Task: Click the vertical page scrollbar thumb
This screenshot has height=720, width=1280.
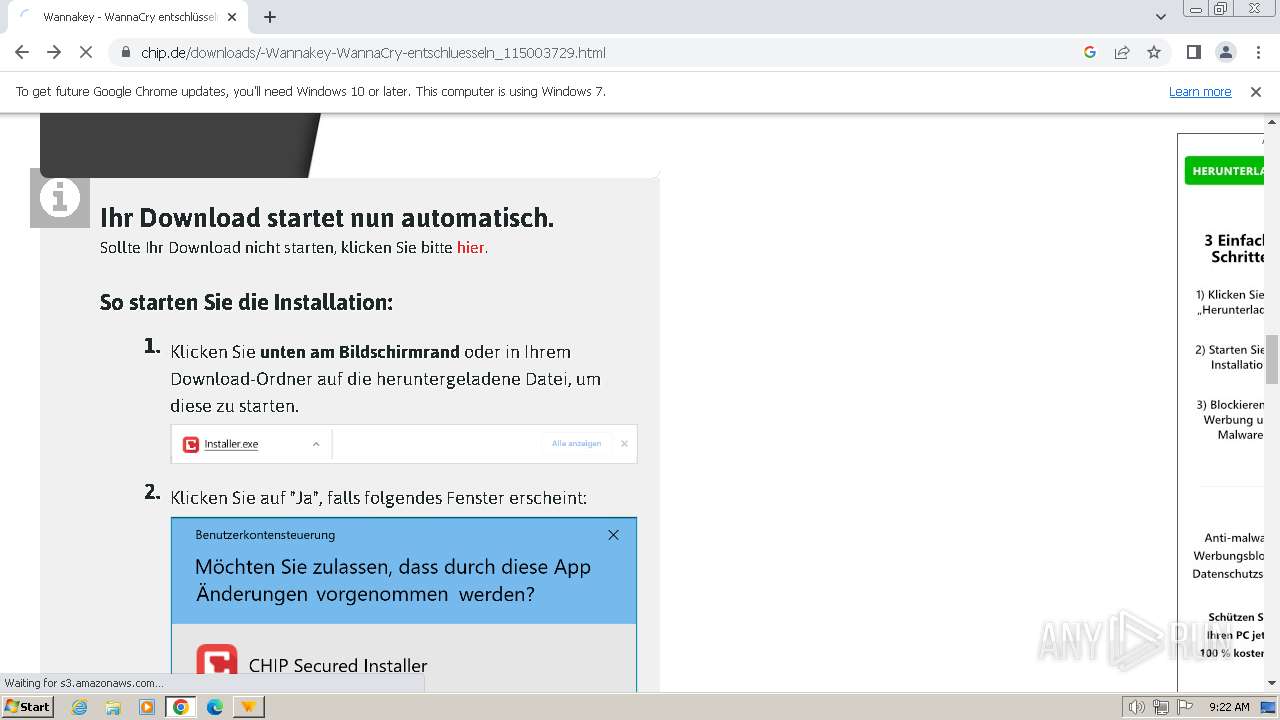Action: tap(1272, 360)
